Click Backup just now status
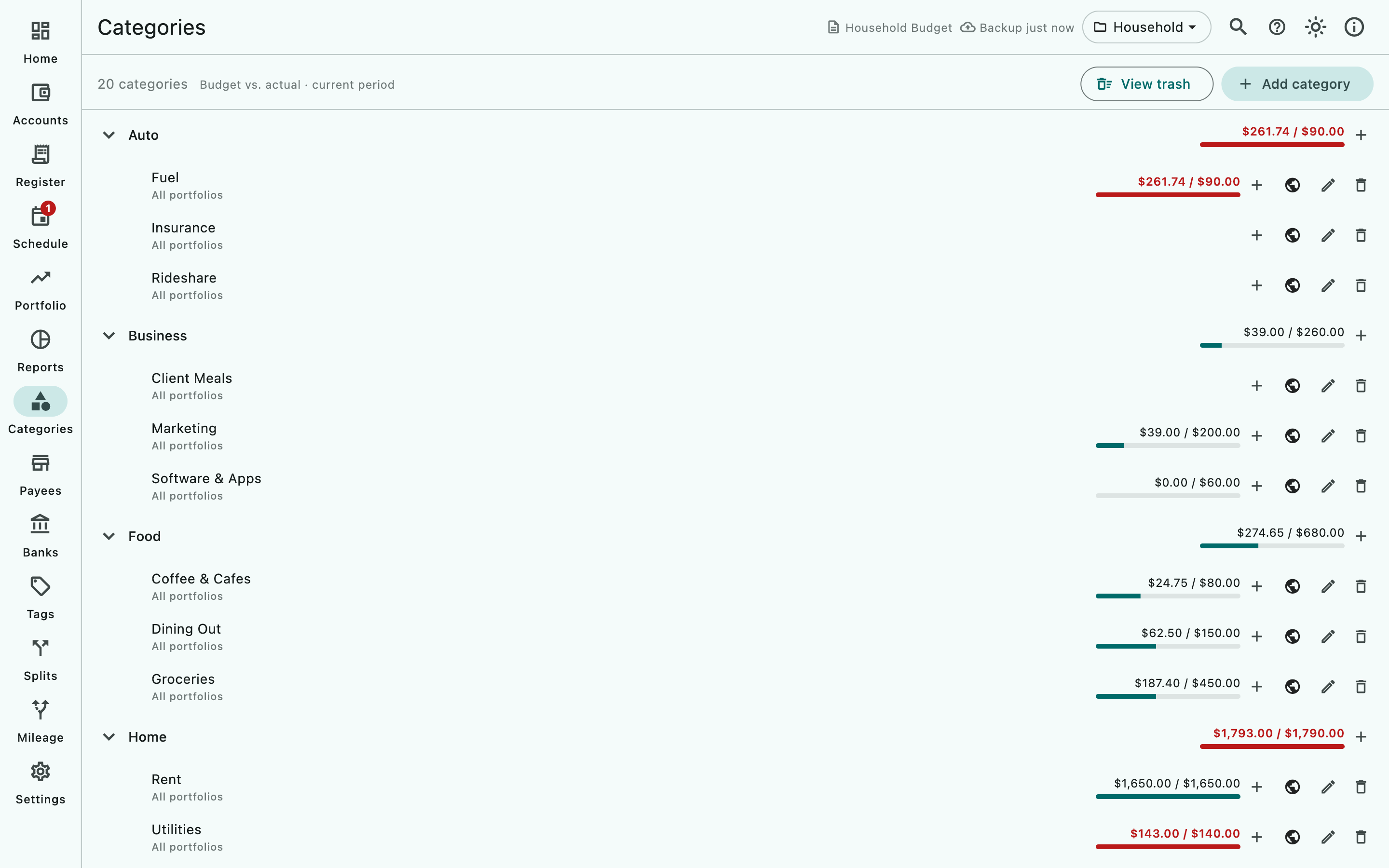The width and height of the screenshot is (1389, 868). pyautogui.click(x=1017, y=27)
